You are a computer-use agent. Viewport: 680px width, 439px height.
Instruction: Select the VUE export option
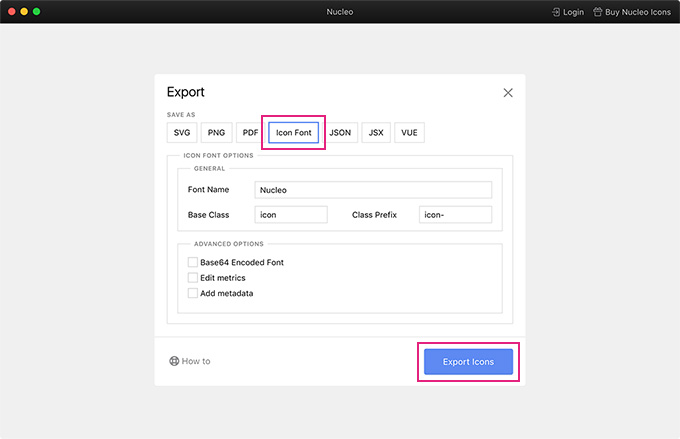click(409, 132)
